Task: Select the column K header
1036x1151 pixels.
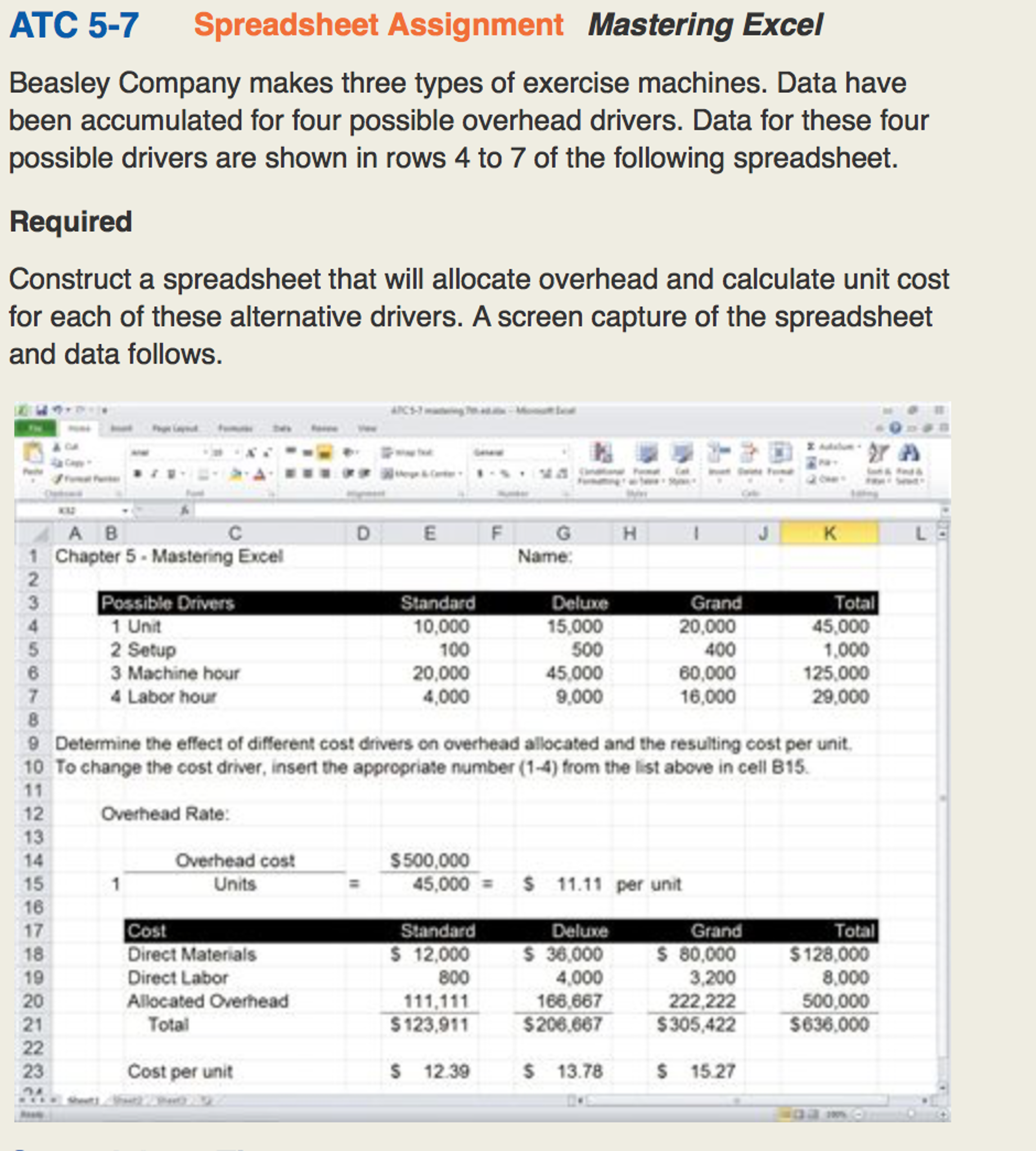Action: [830, 533]
